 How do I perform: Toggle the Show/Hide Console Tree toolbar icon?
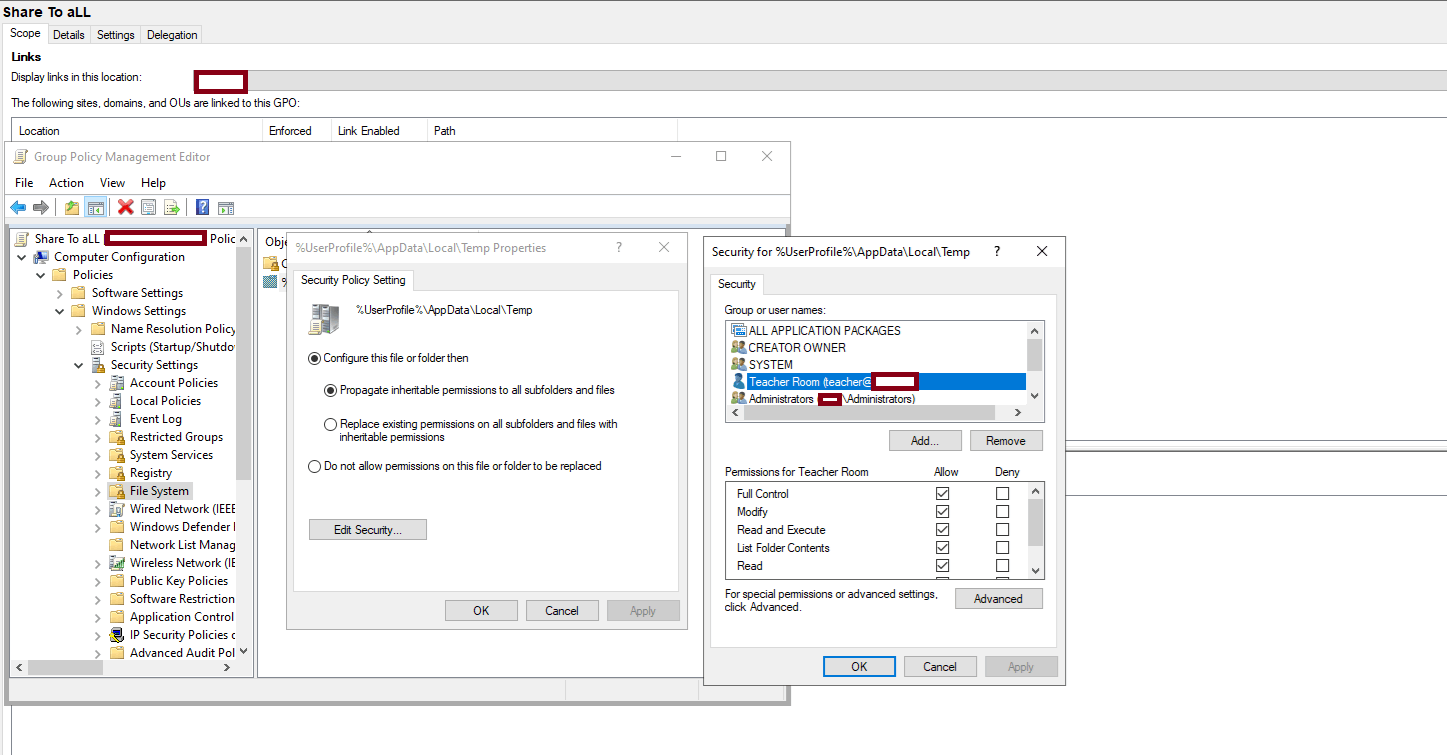click(x=95, y=207)
